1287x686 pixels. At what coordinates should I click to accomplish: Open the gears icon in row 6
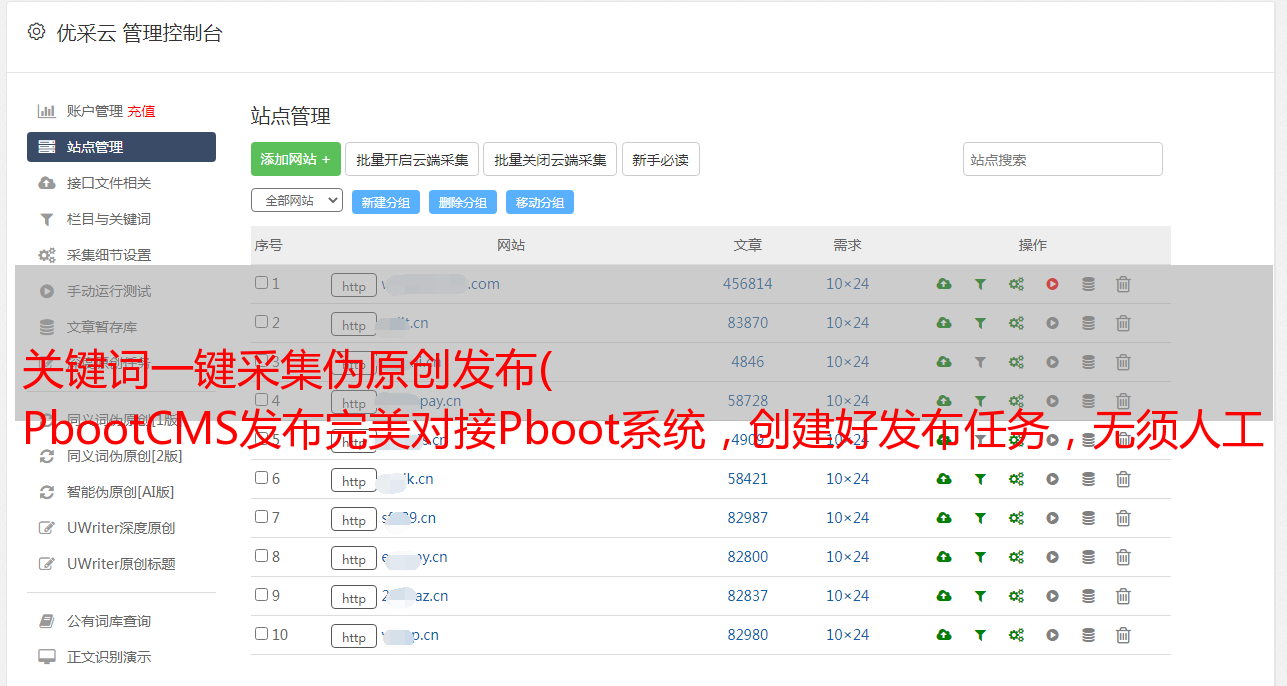(x=1016, y=479)
